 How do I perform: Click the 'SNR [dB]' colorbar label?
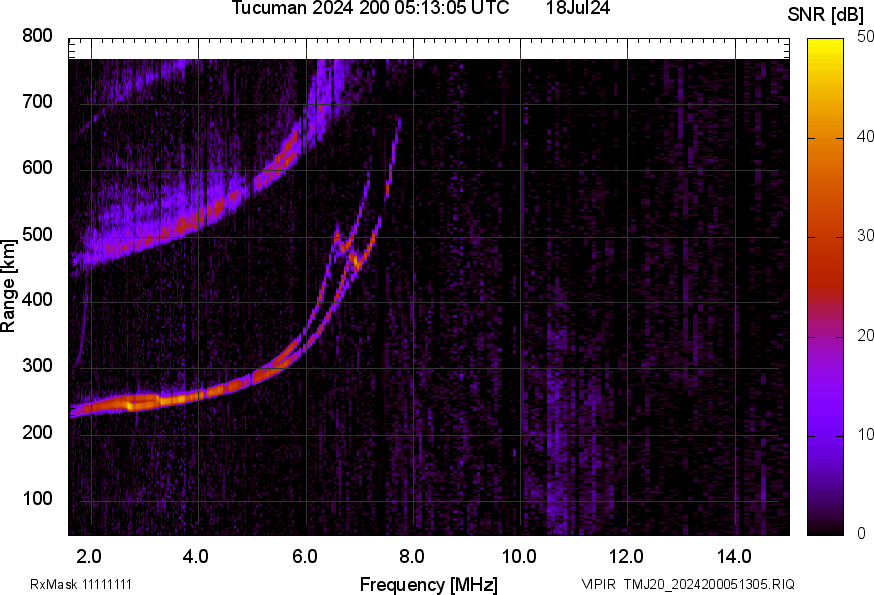[x=826, y=15]
